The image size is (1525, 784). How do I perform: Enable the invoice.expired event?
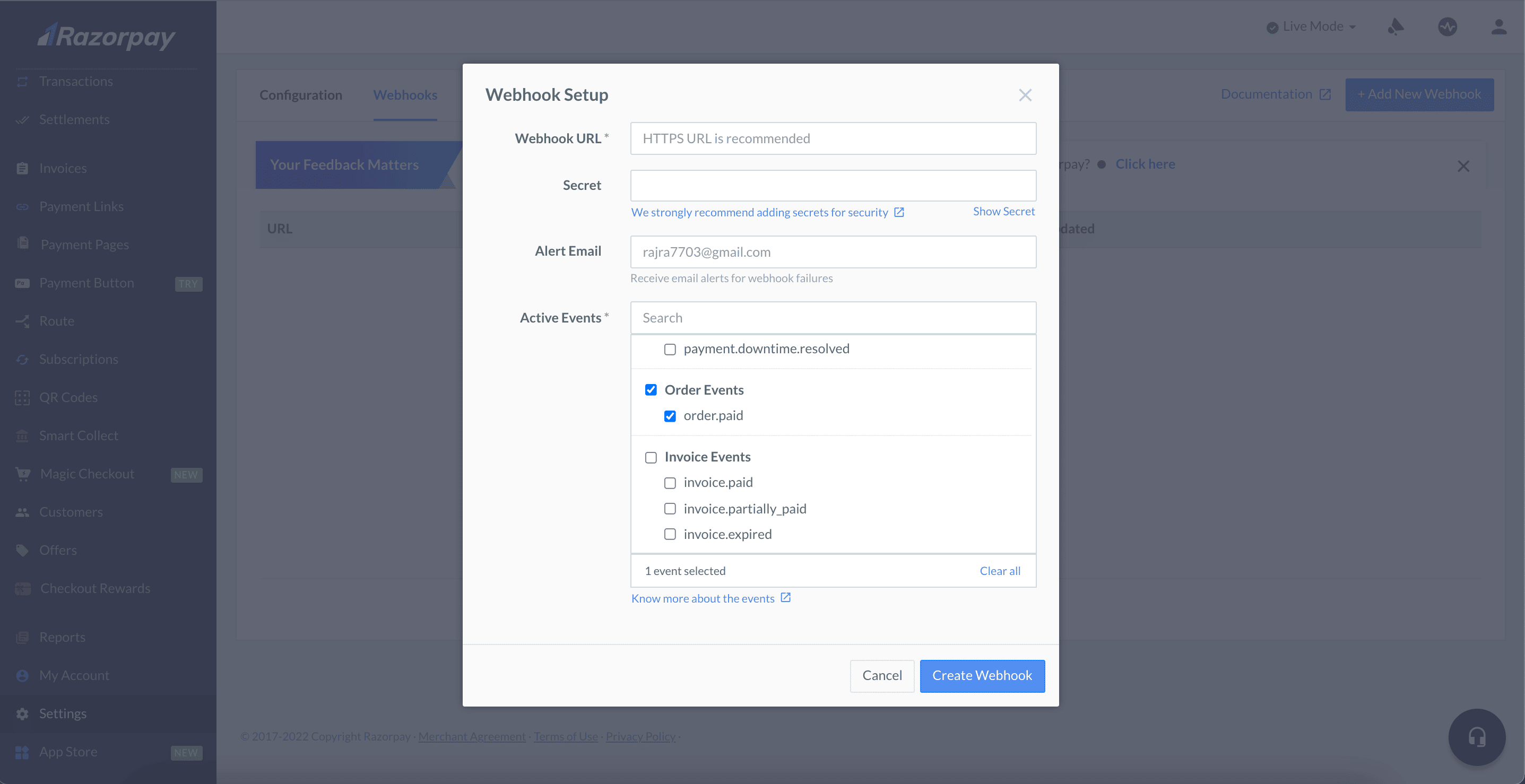pyautogui.click(x=670, y=534)
